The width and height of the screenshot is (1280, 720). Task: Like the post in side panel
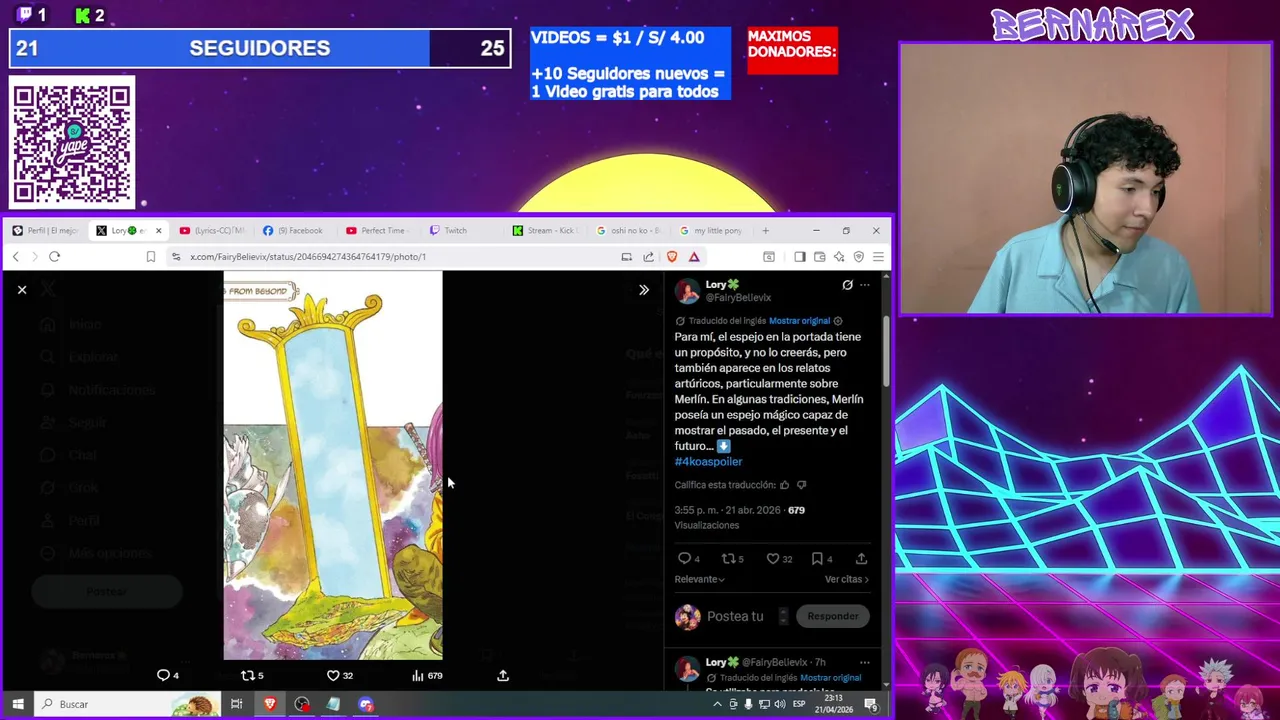point(773,559)
